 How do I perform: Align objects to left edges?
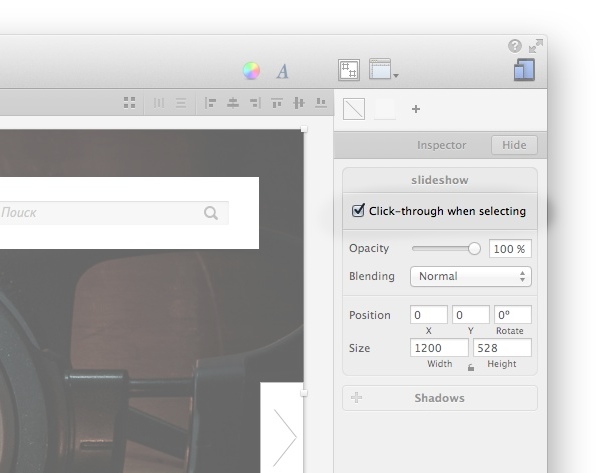click(210, 103)
